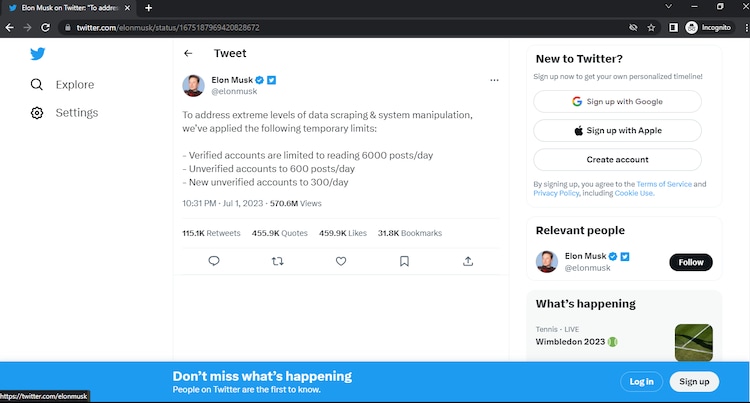Viewport: 750px width, 403px height.
Task: Open the tweet's three-dot more menu
Action: (494, 80)
